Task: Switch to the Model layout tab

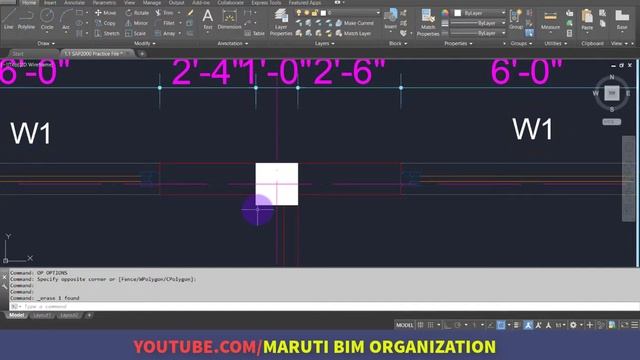Action: (16, 315)
